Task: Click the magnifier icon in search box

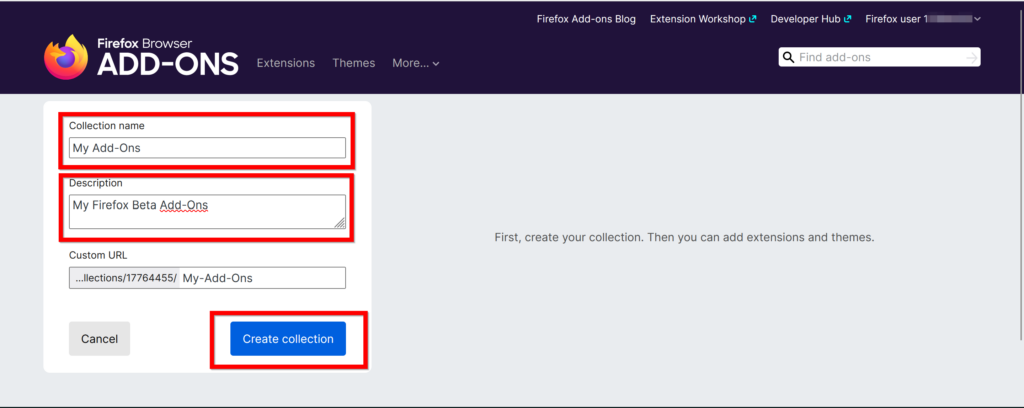Action: [788, 58]
